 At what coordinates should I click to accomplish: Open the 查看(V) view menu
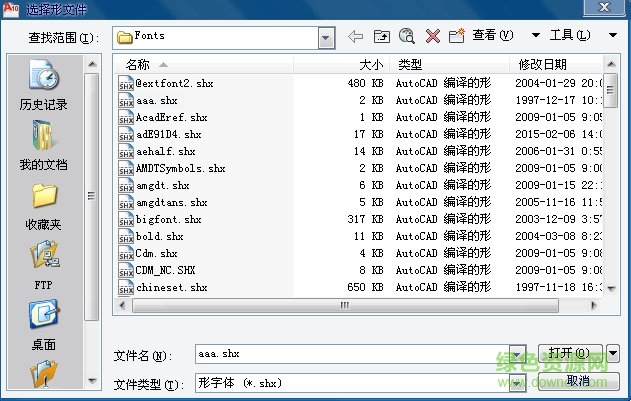tap(493, 35)
